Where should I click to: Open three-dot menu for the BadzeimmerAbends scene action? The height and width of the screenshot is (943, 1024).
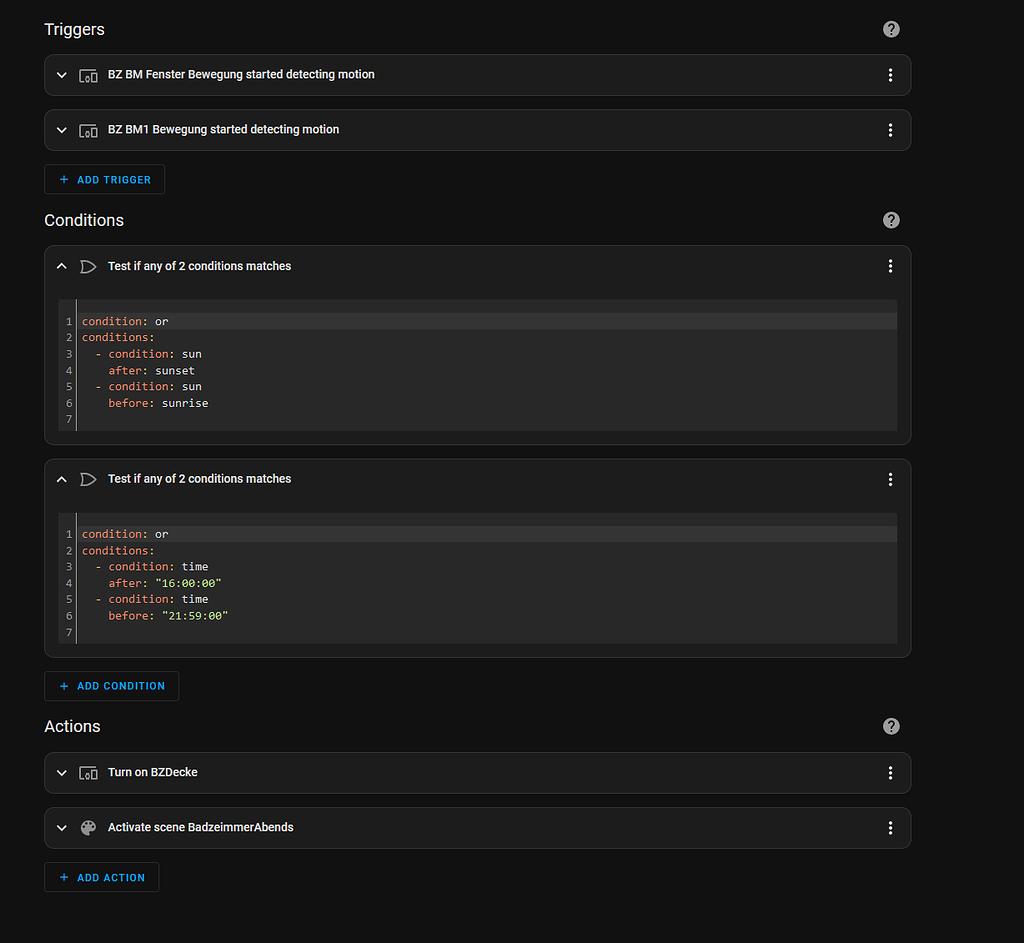click(890, 828)
